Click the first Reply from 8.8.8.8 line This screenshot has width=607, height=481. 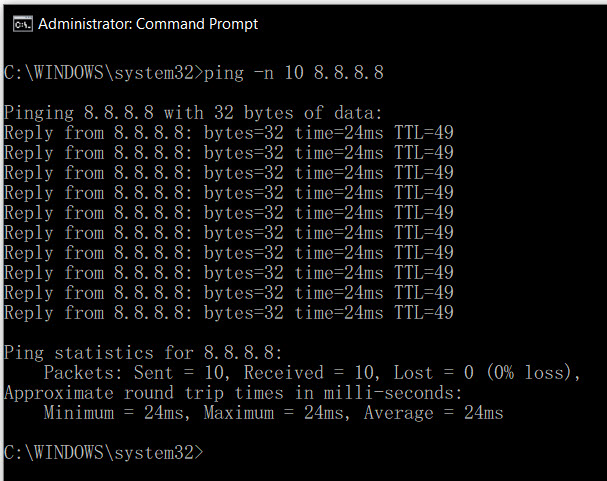229,133
